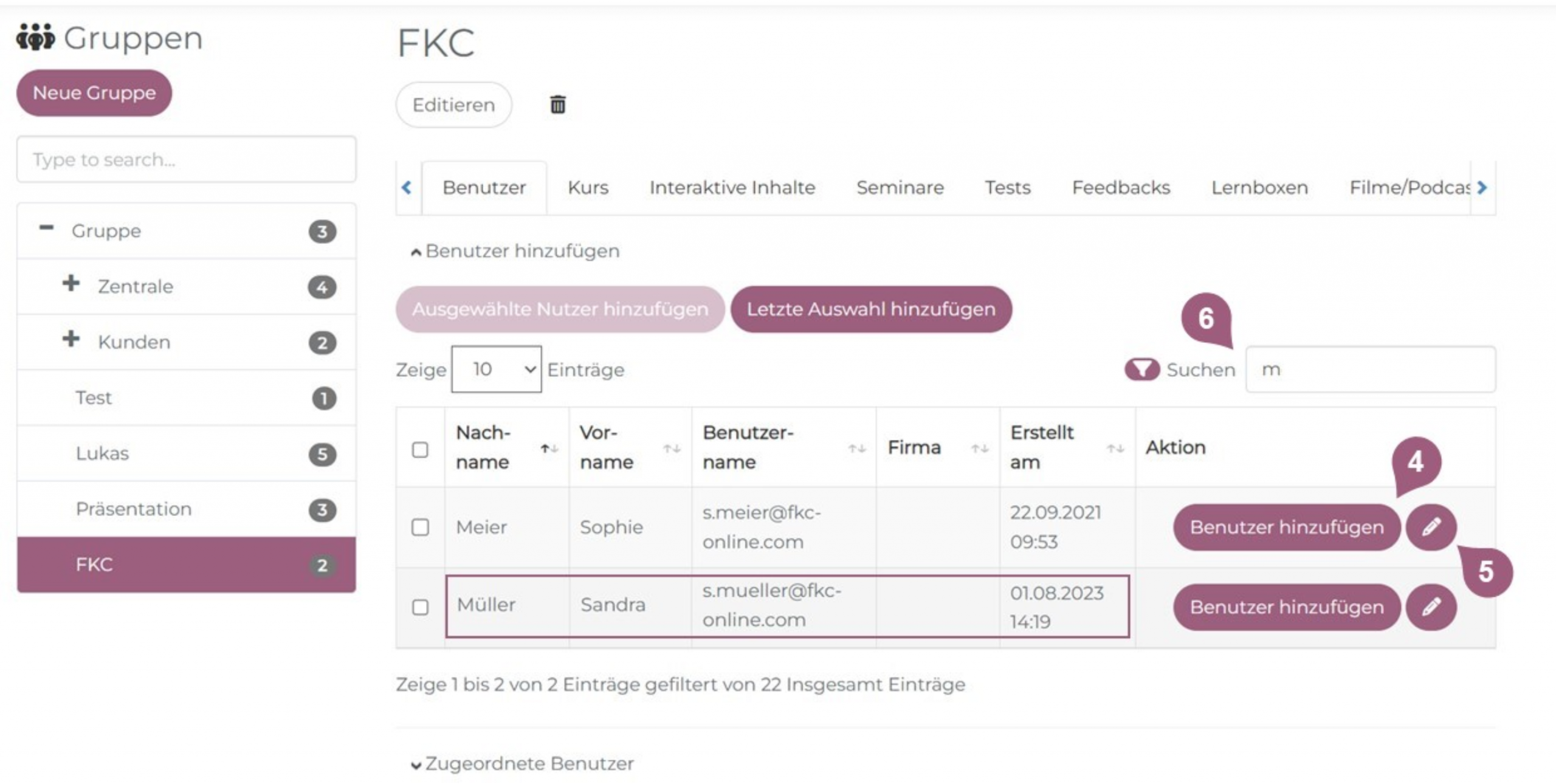The image size is (1556, 784).
Task: Click the filter funnel icon beside Suchen
Action: [x=1141, y=369]
